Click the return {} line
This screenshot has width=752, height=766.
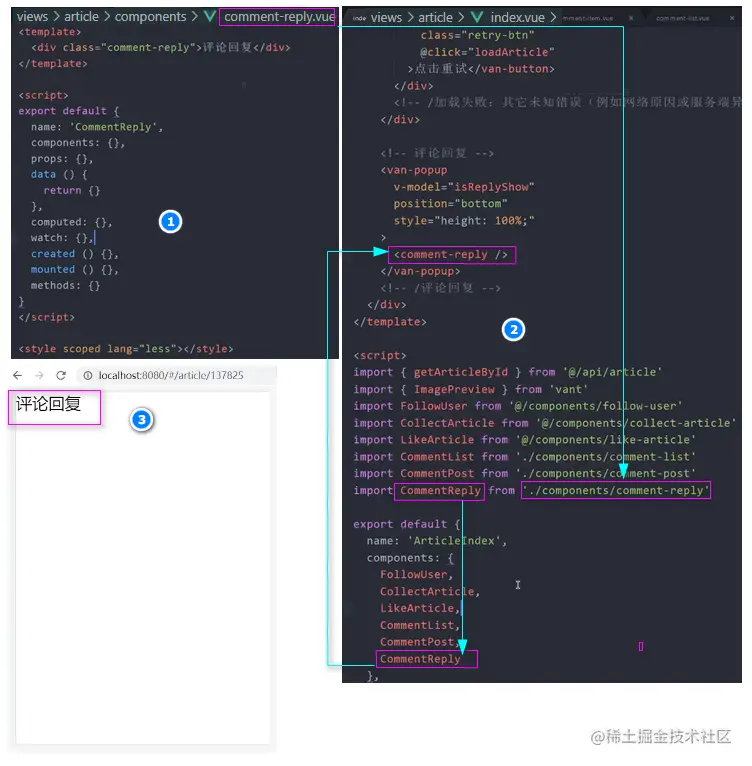click(72, 191)
